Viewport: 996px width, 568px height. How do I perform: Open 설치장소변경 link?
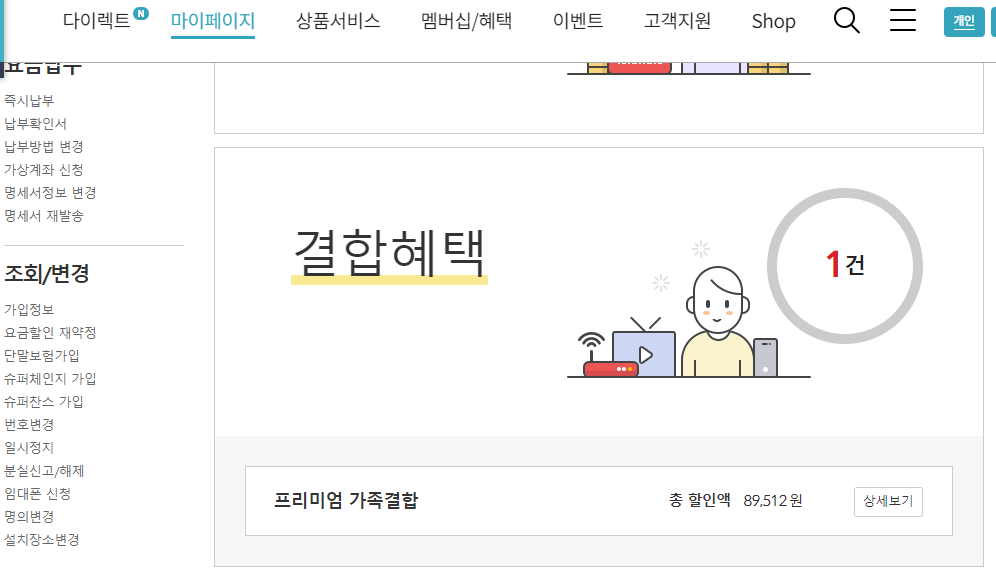point(42,539)
